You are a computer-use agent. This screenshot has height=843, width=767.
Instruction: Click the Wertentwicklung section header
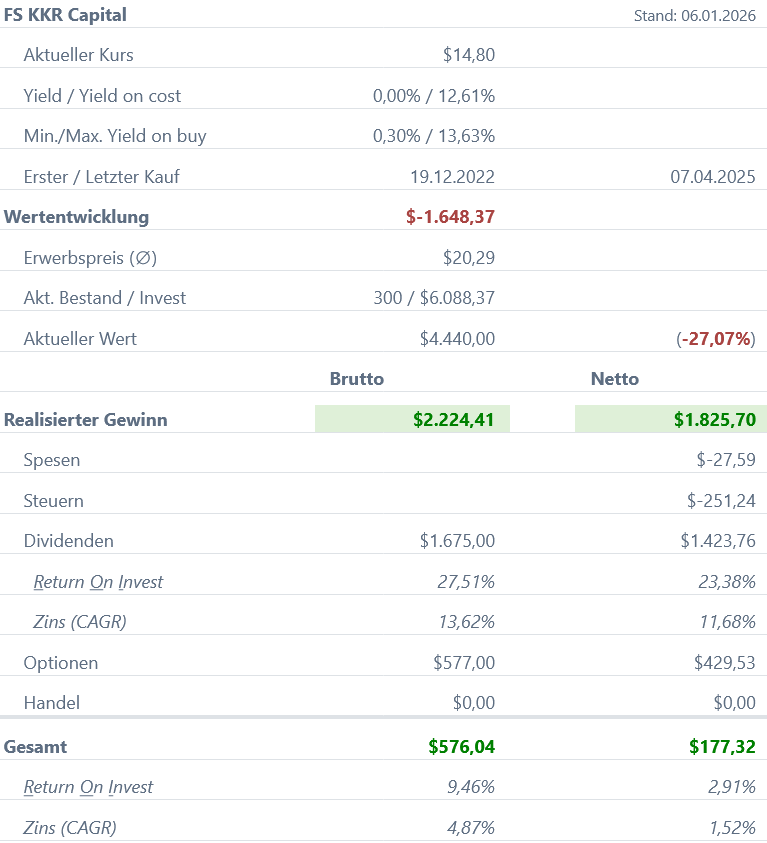(x=76, y=217)
